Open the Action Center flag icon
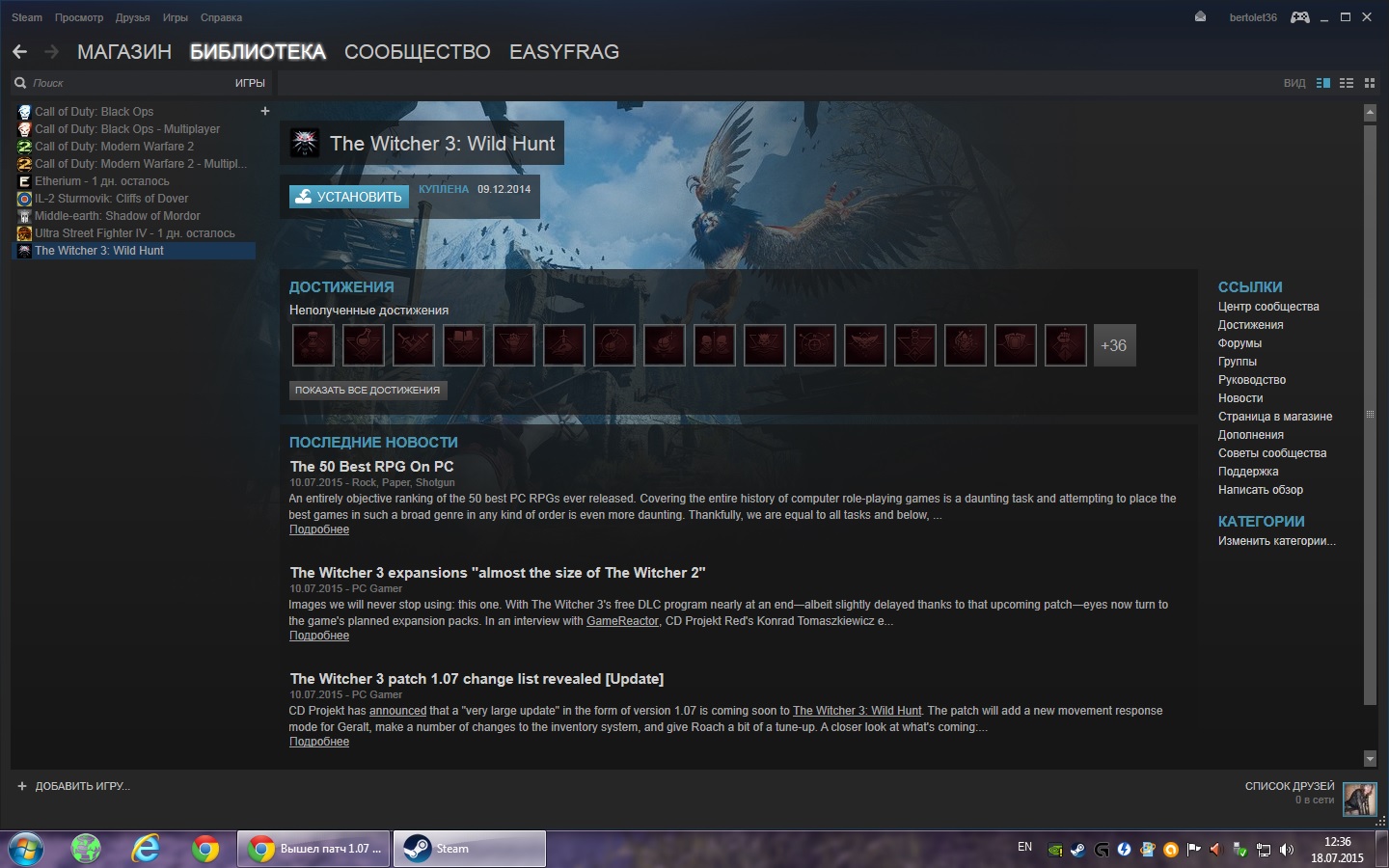 pos(1194,850)
